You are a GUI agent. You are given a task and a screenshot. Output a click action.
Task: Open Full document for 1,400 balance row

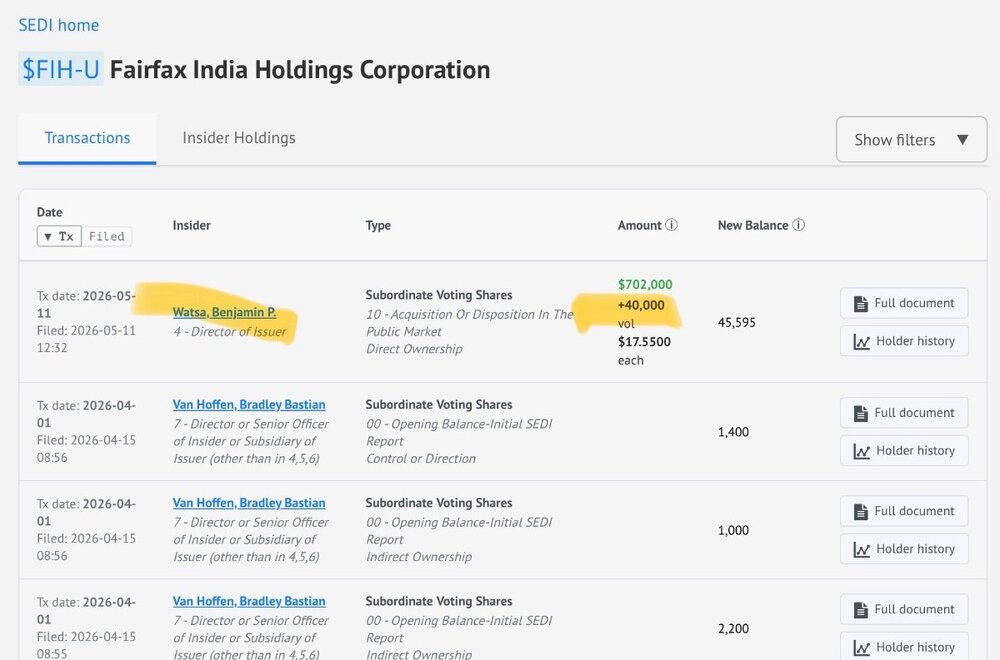904,413
